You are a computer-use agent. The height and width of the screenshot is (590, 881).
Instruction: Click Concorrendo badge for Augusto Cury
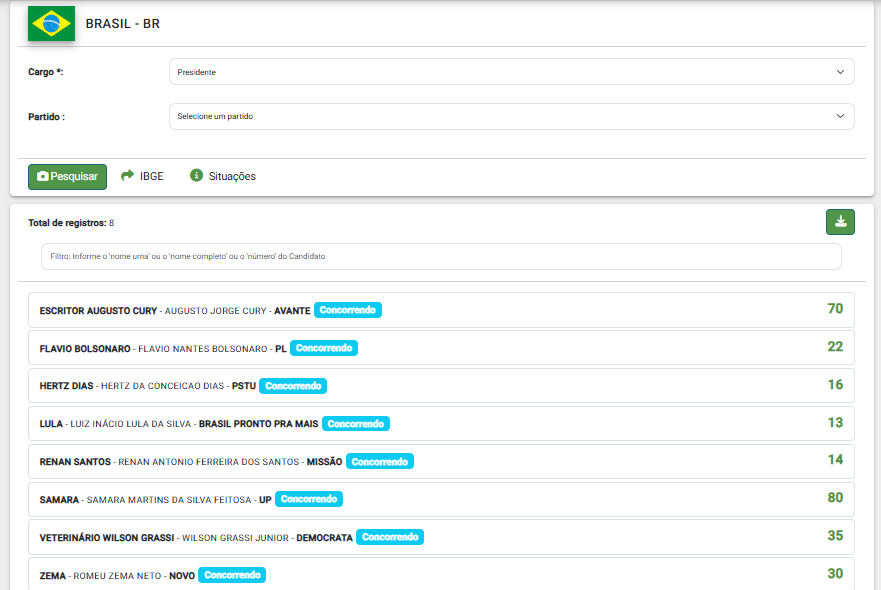[348, 310]
